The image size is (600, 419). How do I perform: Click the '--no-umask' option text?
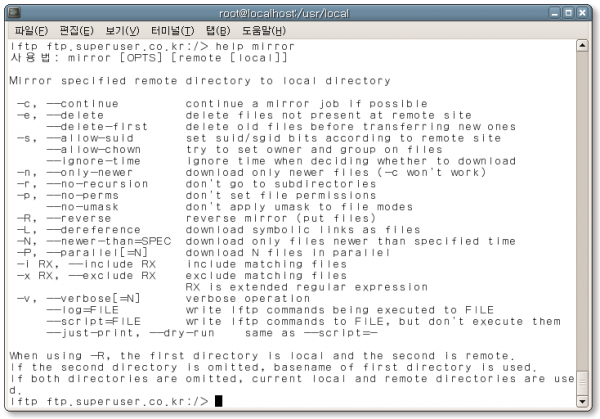83,207
